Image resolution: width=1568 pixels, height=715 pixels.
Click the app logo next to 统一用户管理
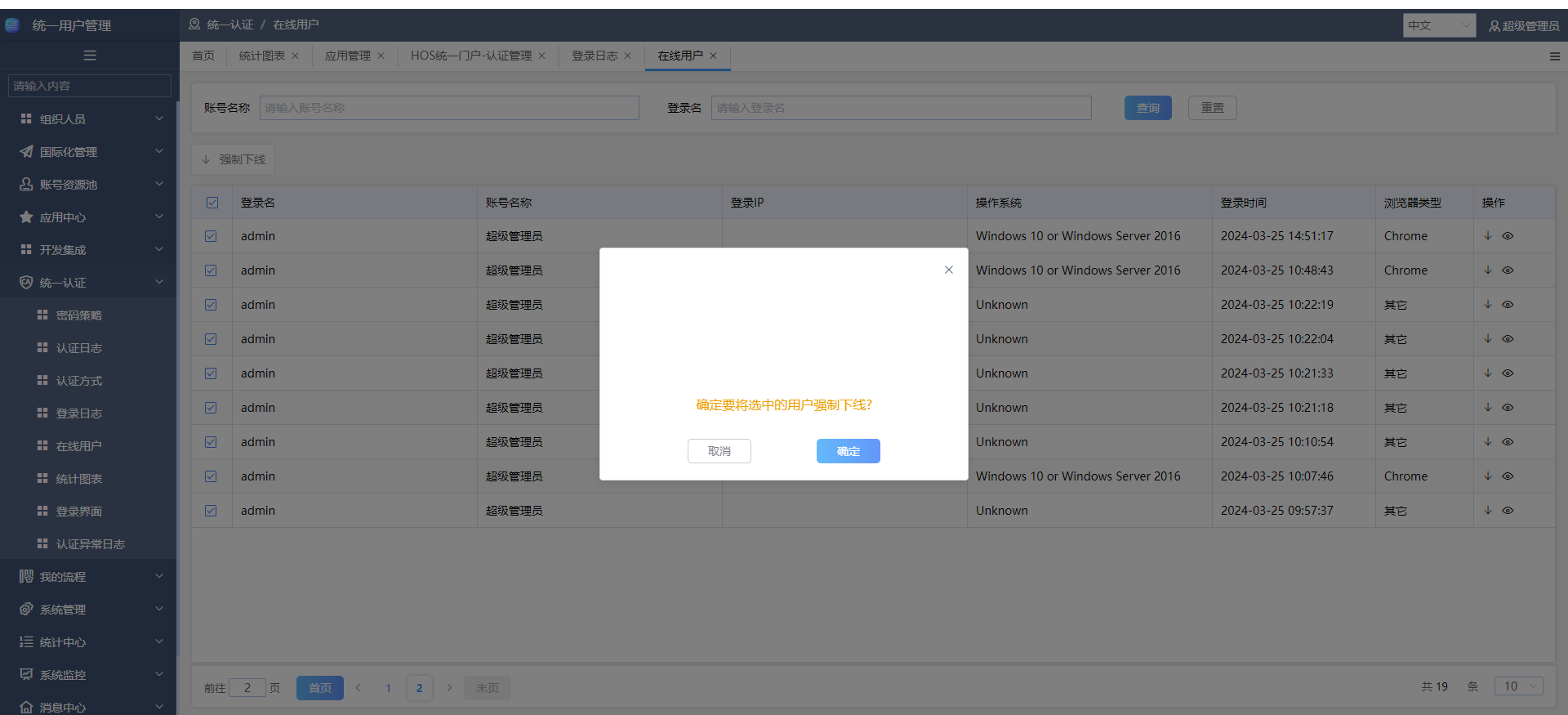[x=12, y=25]
